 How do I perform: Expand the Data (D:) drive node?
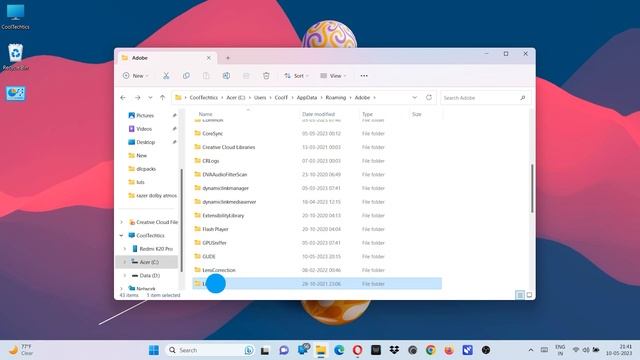click(x=125, y=276)
